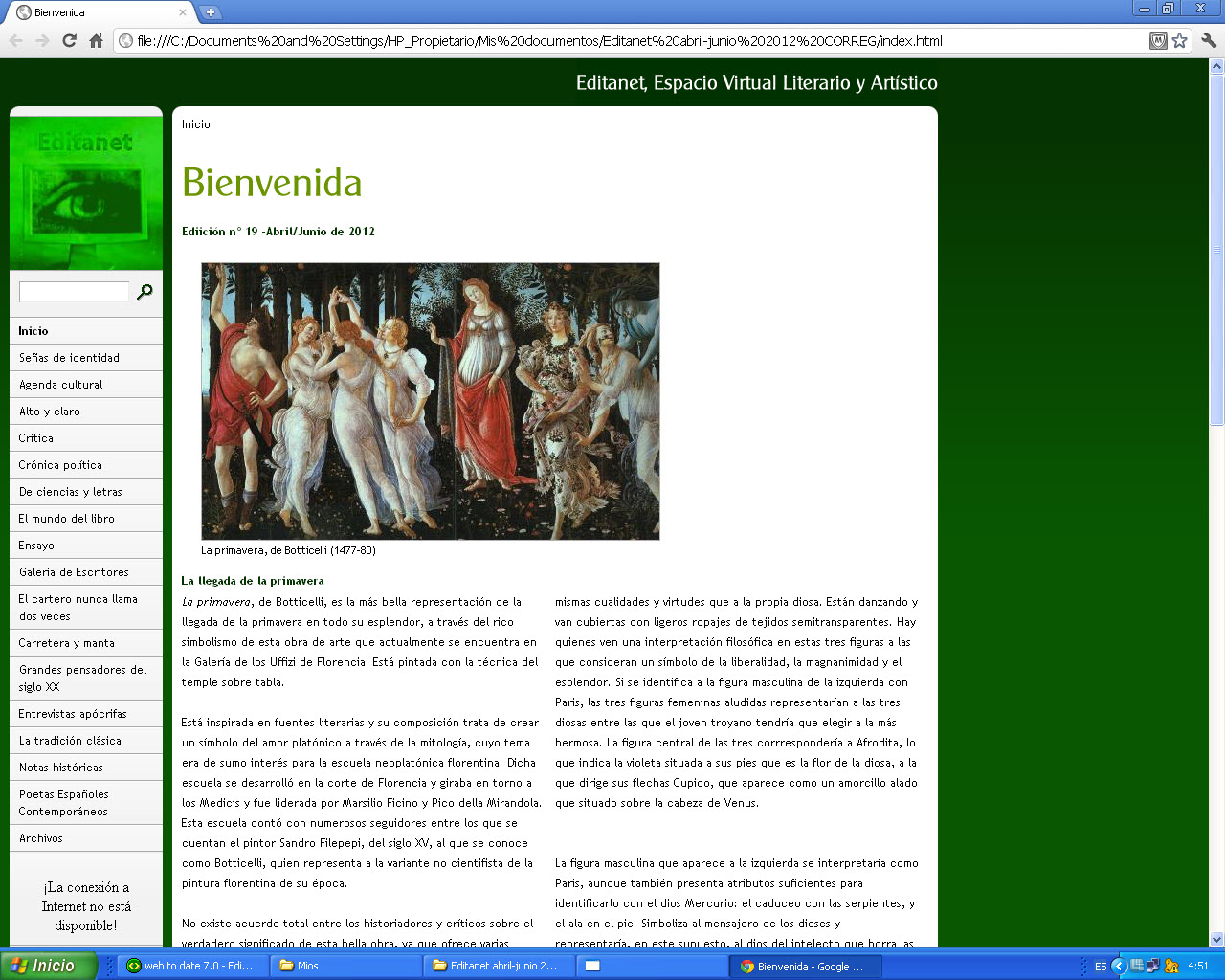Switch to Editanet abril-junio folder taskbar window
The height and width of the screenshot is (980, 1225).
coord(499,966)
